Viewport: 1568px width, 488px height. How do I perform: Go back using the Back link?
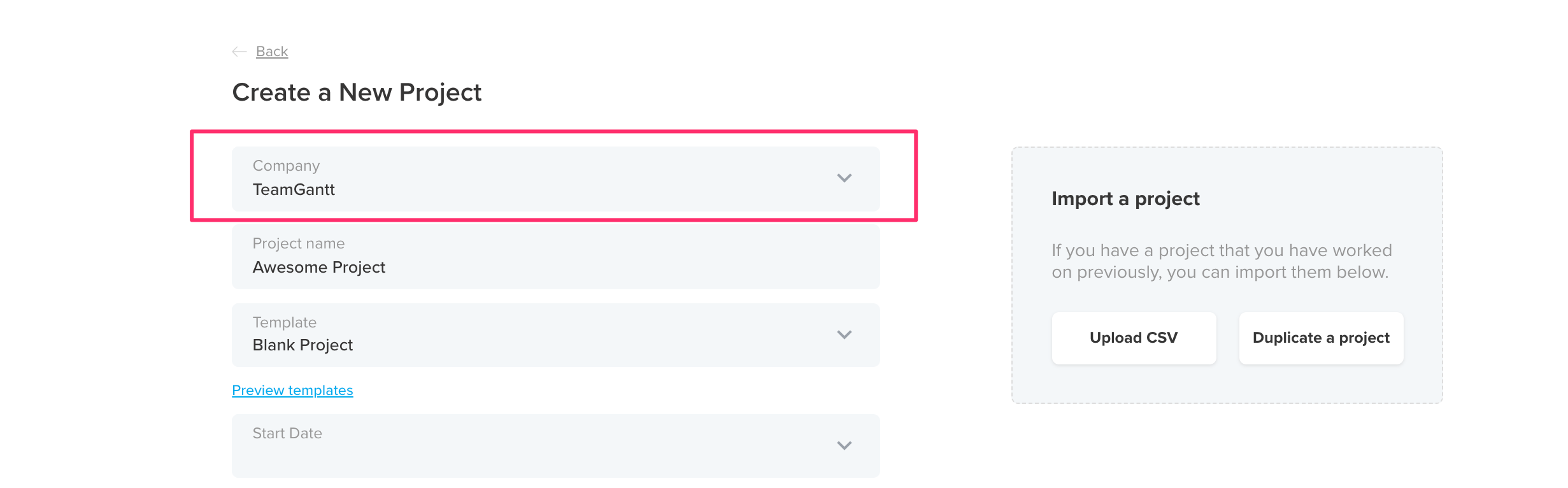[271, 51]
